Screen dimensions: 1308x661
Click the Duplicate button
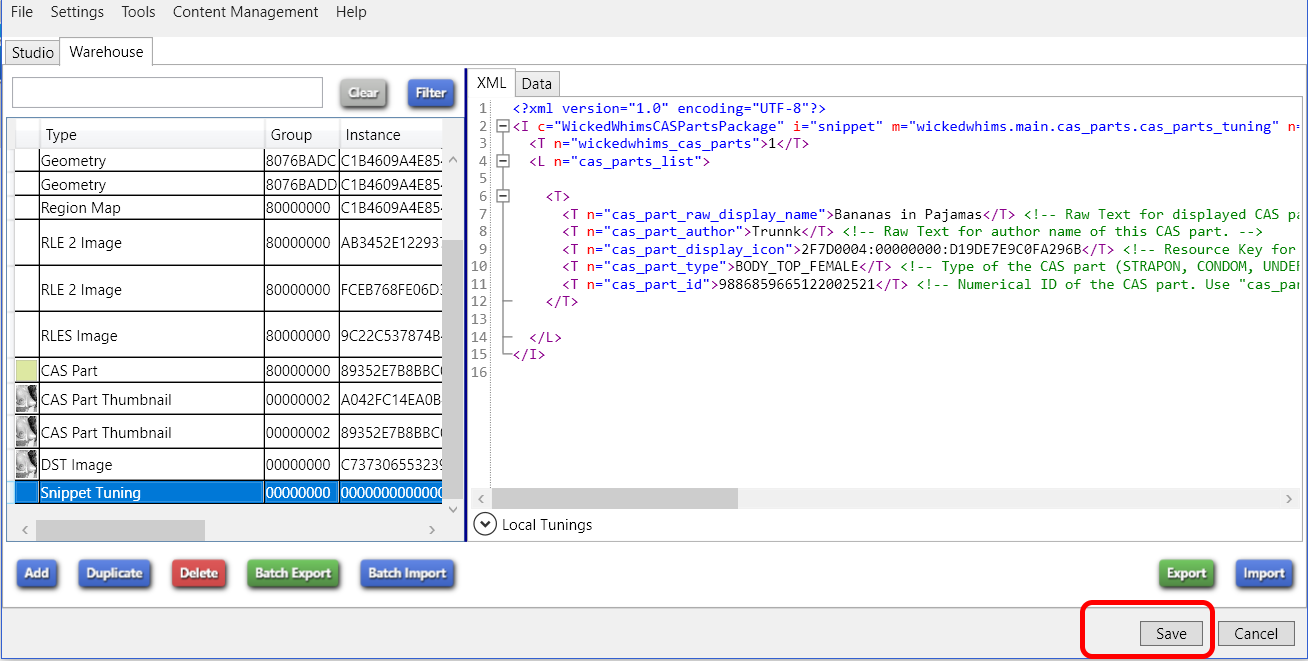[x=114, y=573]
